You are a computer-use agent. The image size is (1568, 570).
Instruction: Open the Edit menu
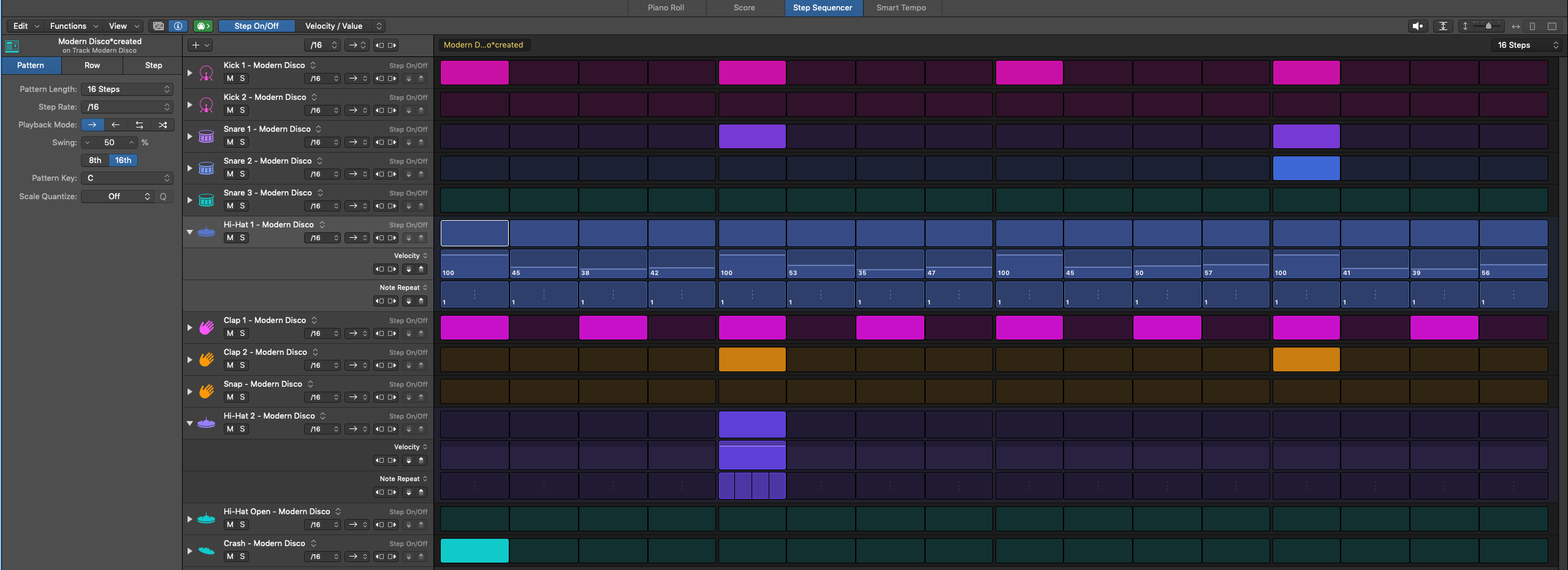[x=26, y=26]
